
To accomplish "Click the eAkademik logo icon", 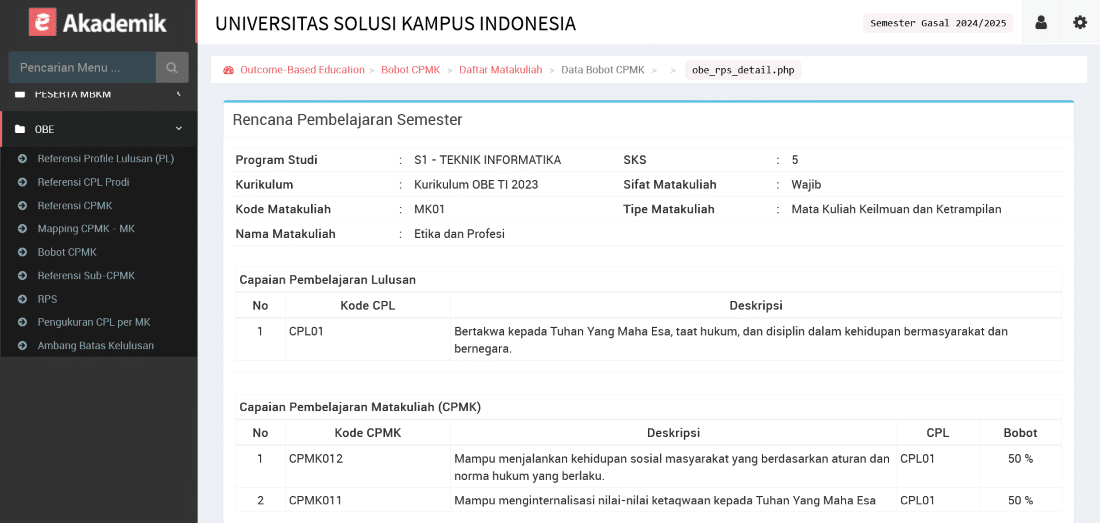I will click(x=42, y=22).
